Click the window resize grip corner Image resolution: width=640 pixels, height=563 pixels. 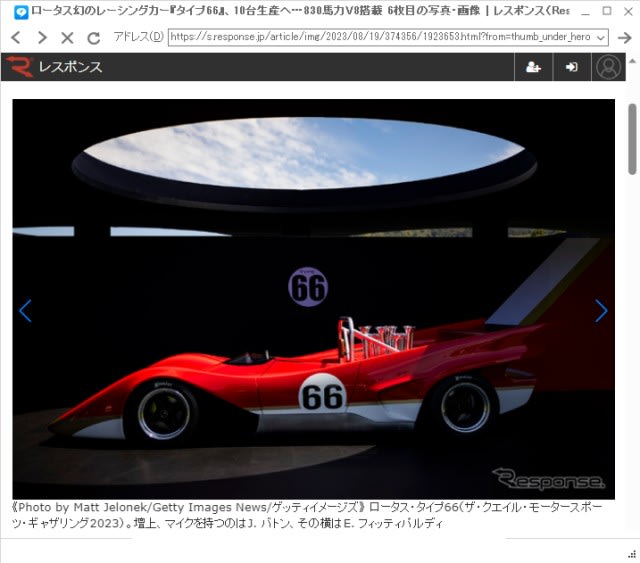(633, 554)
